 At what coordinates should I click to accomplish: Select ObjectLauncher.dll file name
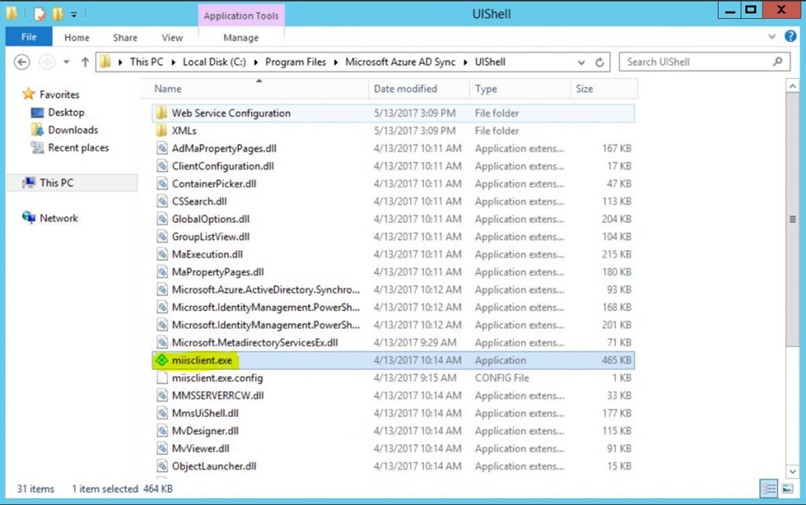(x=214, y=466)
